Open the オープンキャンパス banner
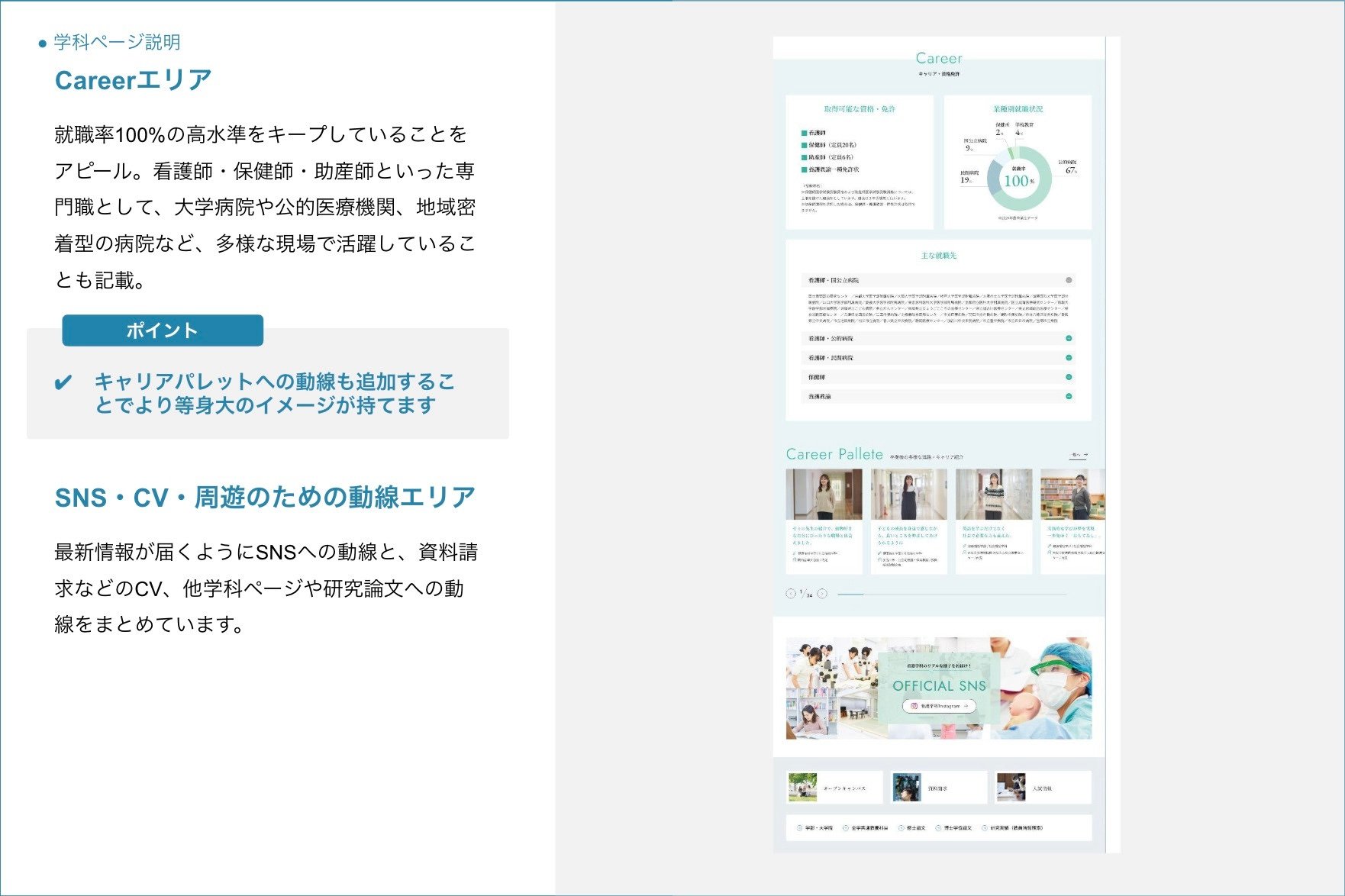Screen dimensions: 1345x896 coord(834,788)
